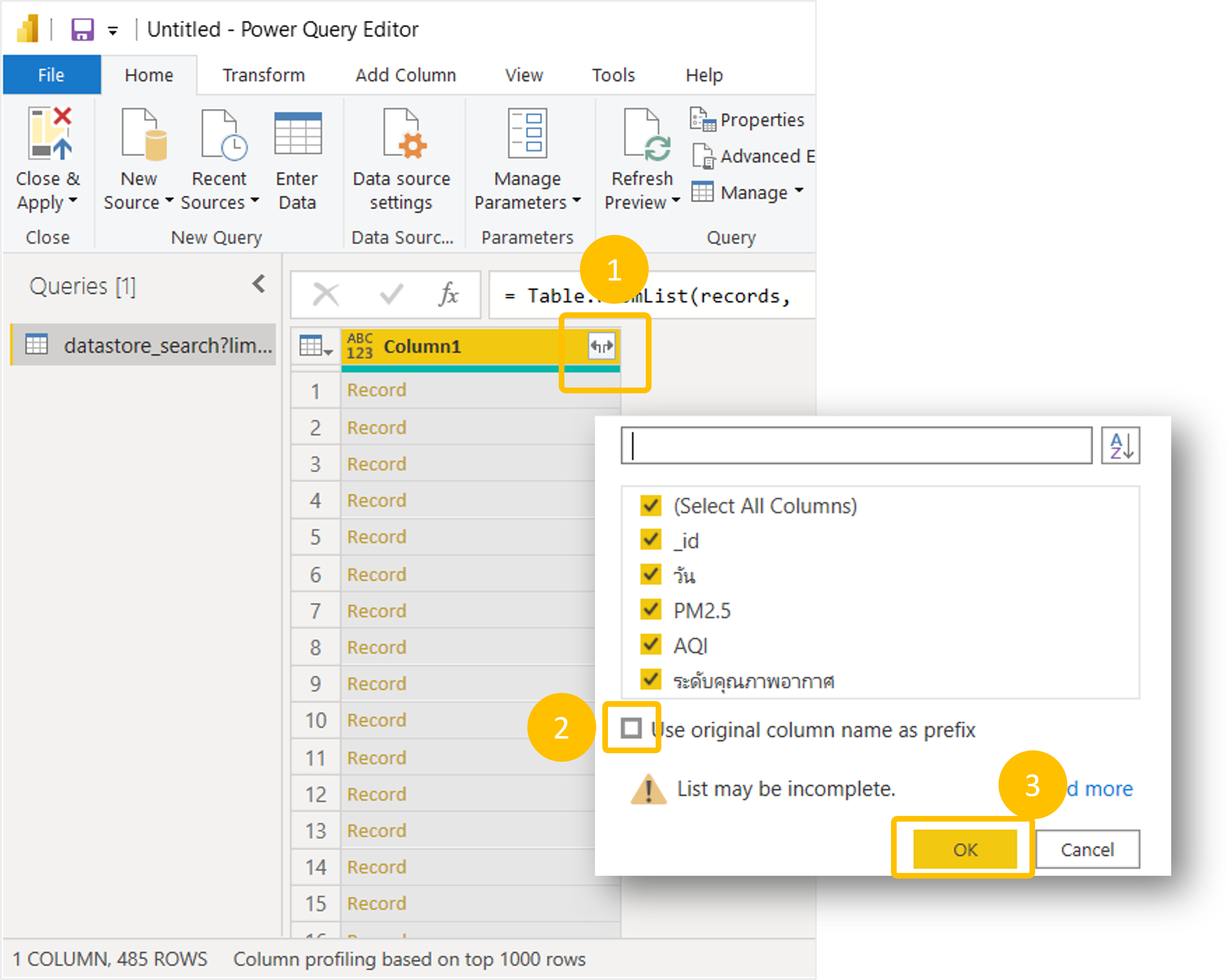Switch to the Home tab
This screenshot has width=1229, height=980.
click(149, 75)
